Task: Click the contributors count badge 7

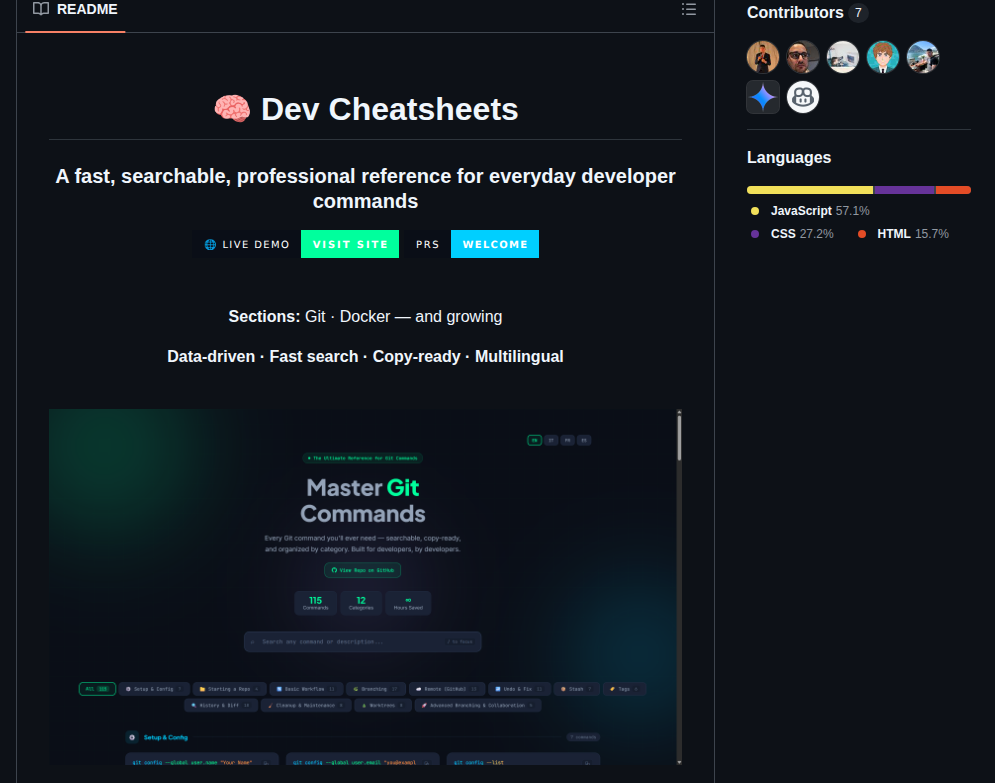Action: (858, 13)
